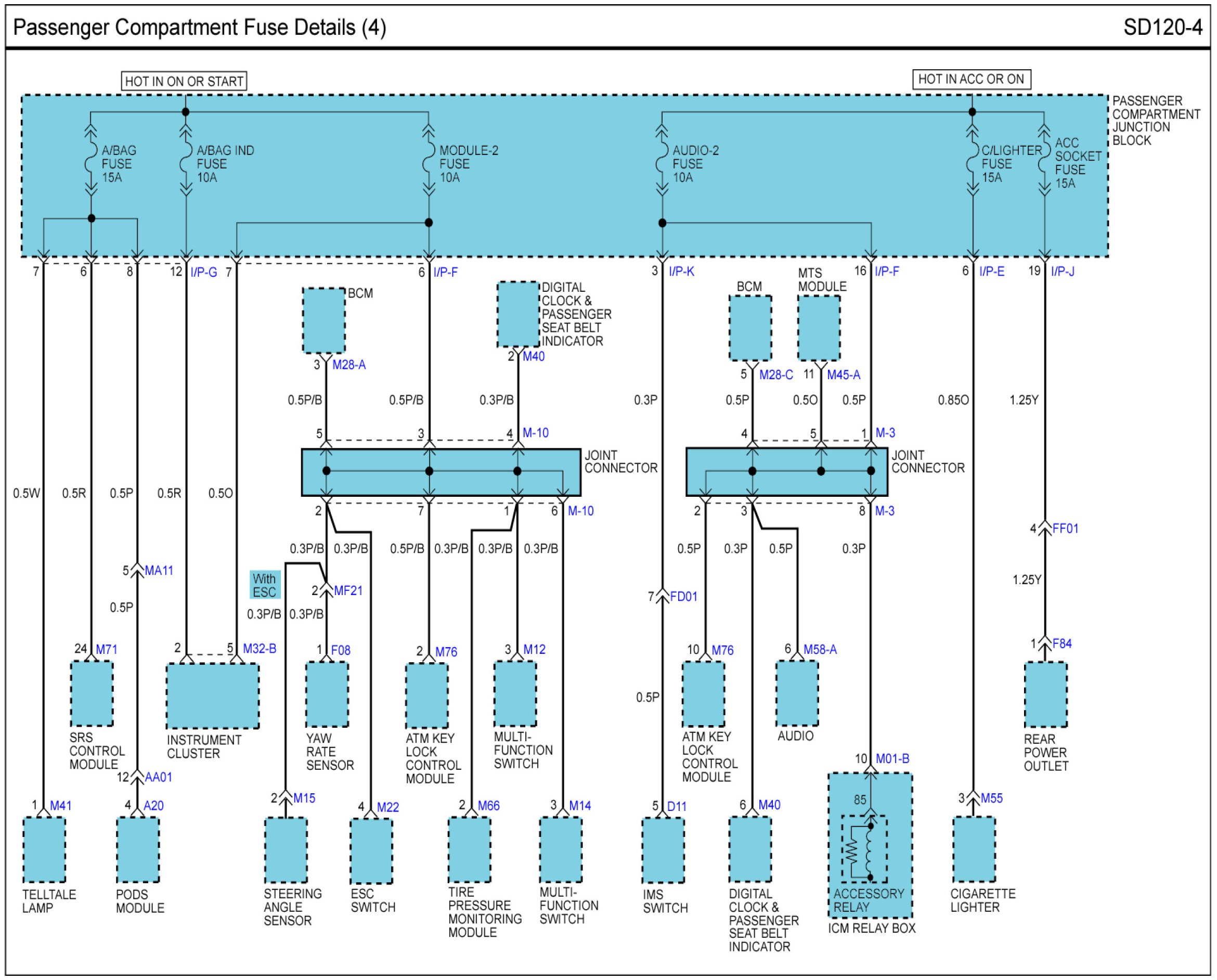Click the M55 cigarette lighter connector link

[x=991, y=798]
